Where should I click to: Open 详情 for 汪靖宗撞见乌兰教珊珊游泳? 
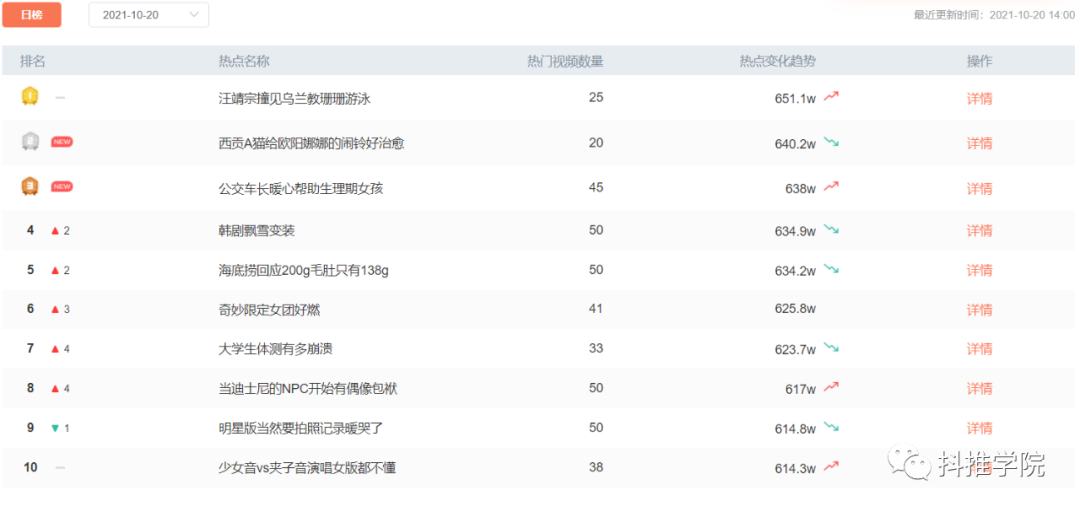[x=979, y=99]
